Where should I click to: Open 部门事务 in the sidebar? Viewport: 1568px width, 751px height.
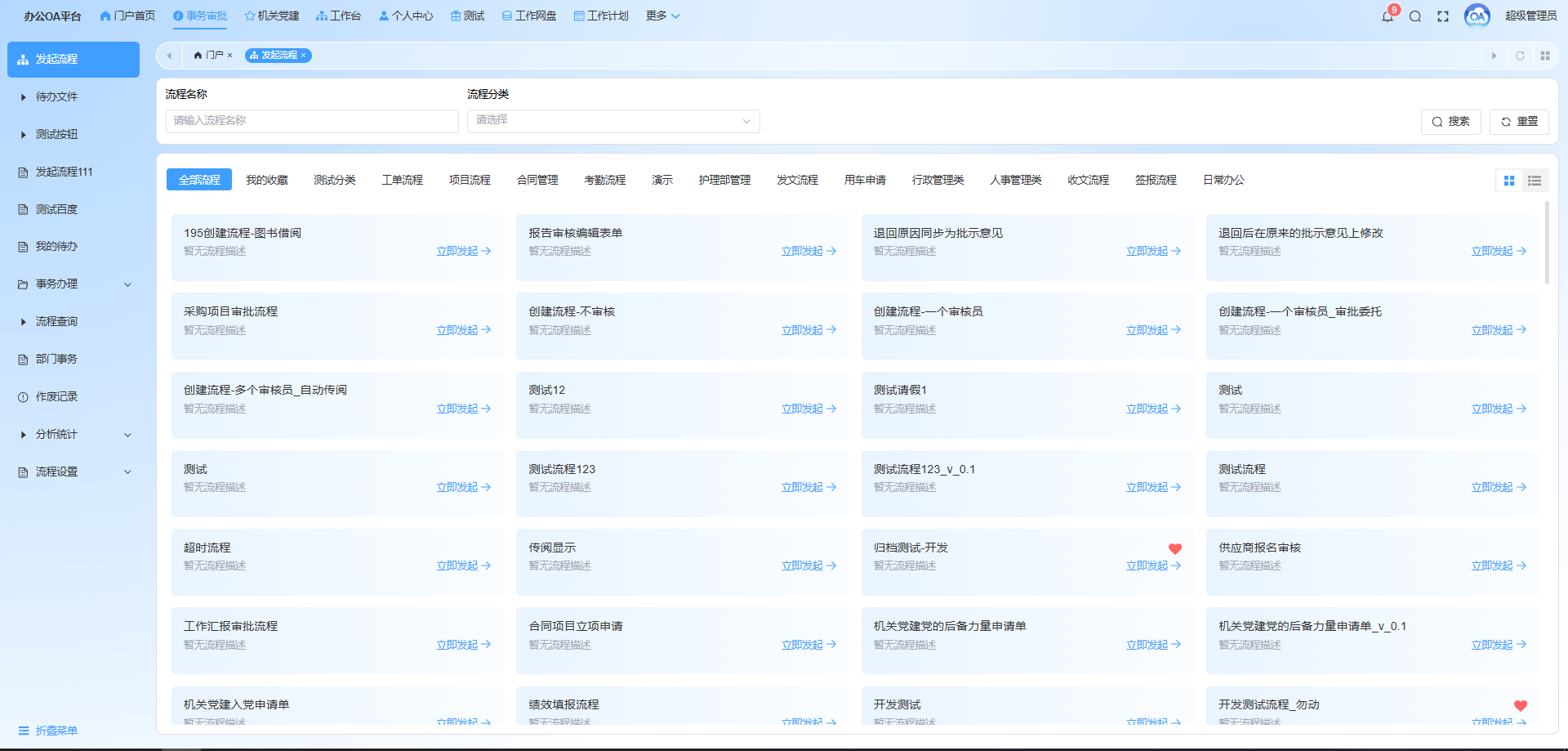[x=73, y=360]
